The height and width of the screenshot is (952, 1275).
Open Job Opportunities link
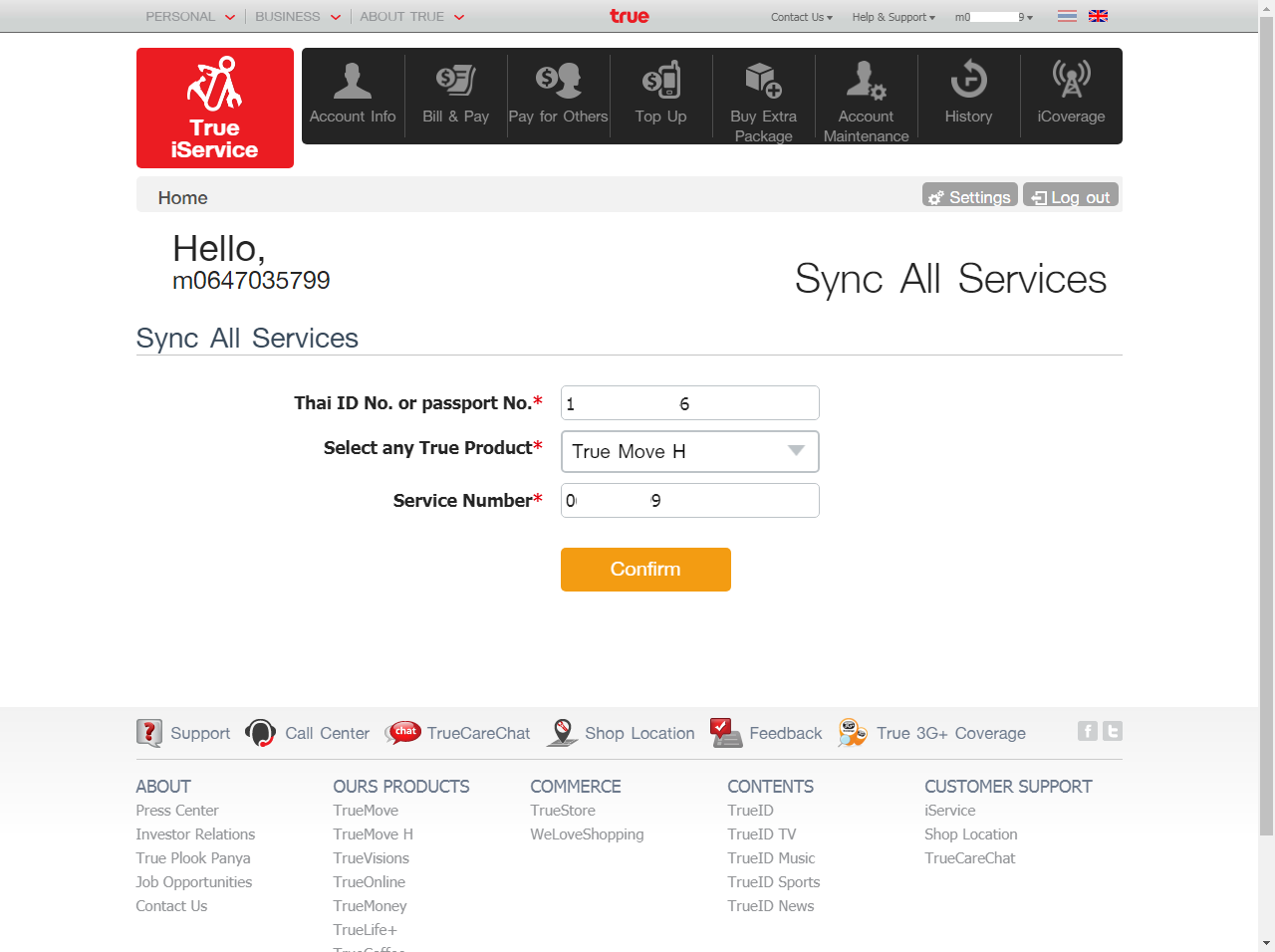tap(194, 882)
